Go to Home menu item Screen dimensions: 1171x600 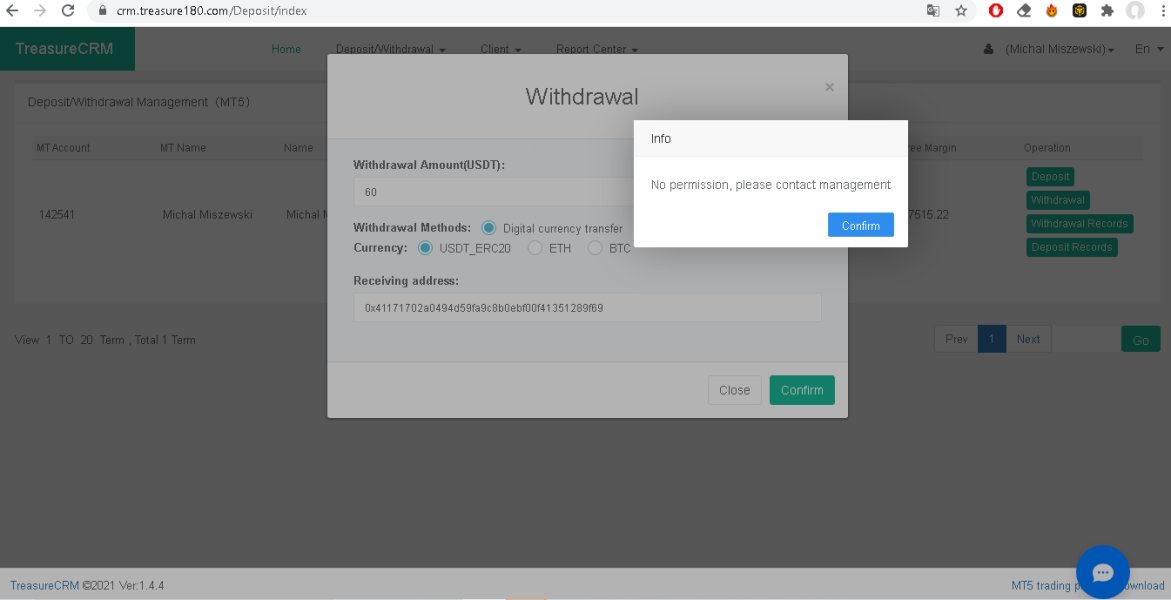coord(286,49)
